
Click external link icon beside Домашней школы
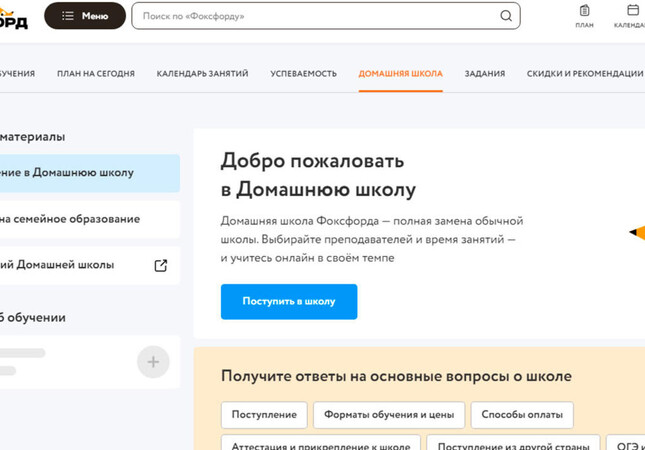161,266
